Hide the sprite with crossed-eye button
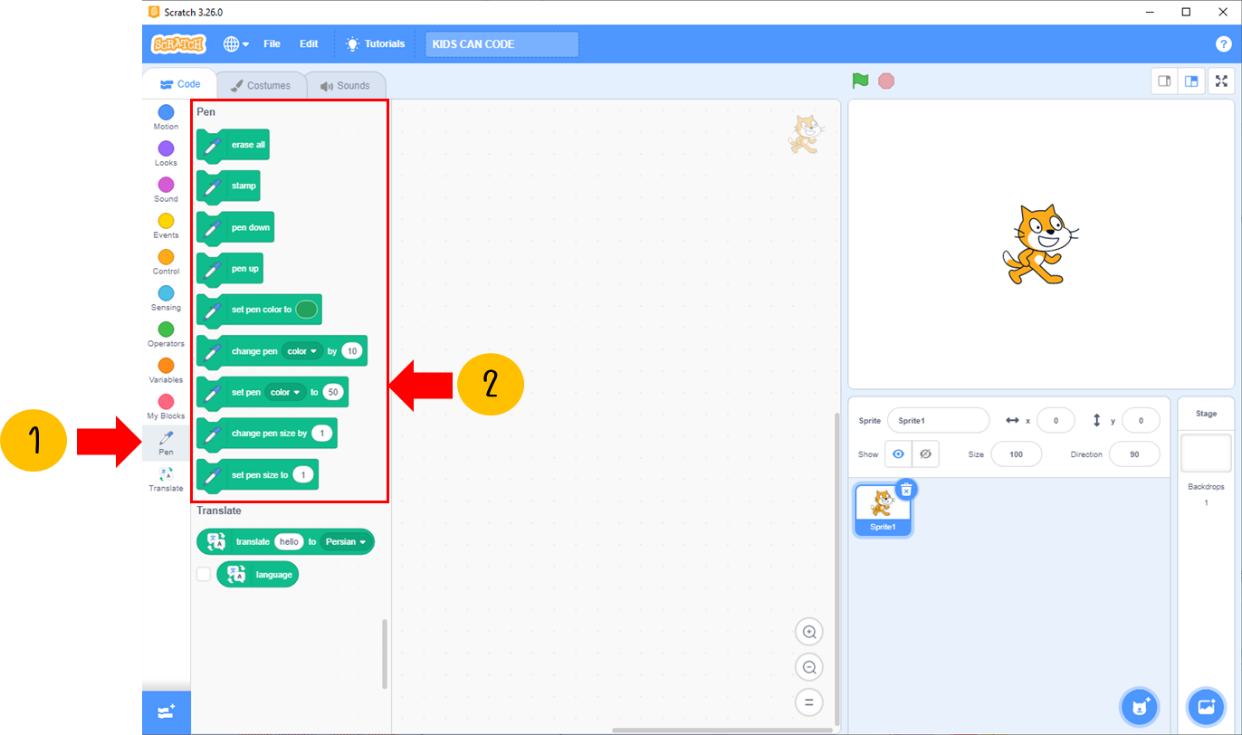1242x735 pixels. [x=926, y=454]
